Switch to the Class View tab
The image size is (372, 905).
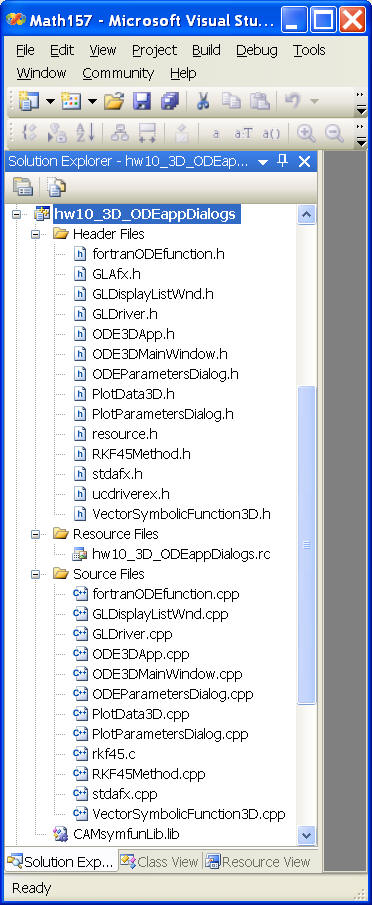[x=160, y=862]
